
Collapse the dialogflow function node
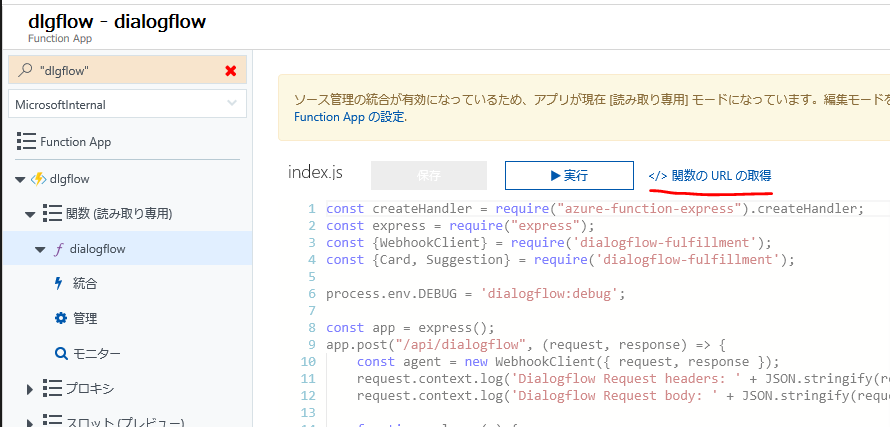click(40, 249)
